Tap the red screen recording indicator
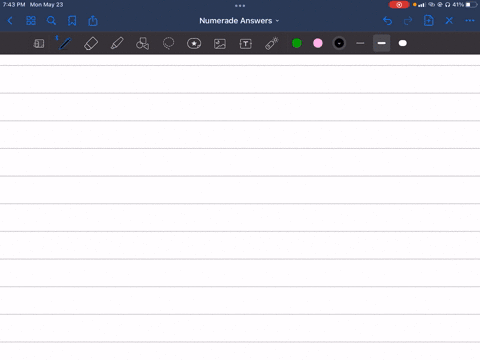This screenshot has height=360, width=480. pyautogui.click(x=399, y=5)
